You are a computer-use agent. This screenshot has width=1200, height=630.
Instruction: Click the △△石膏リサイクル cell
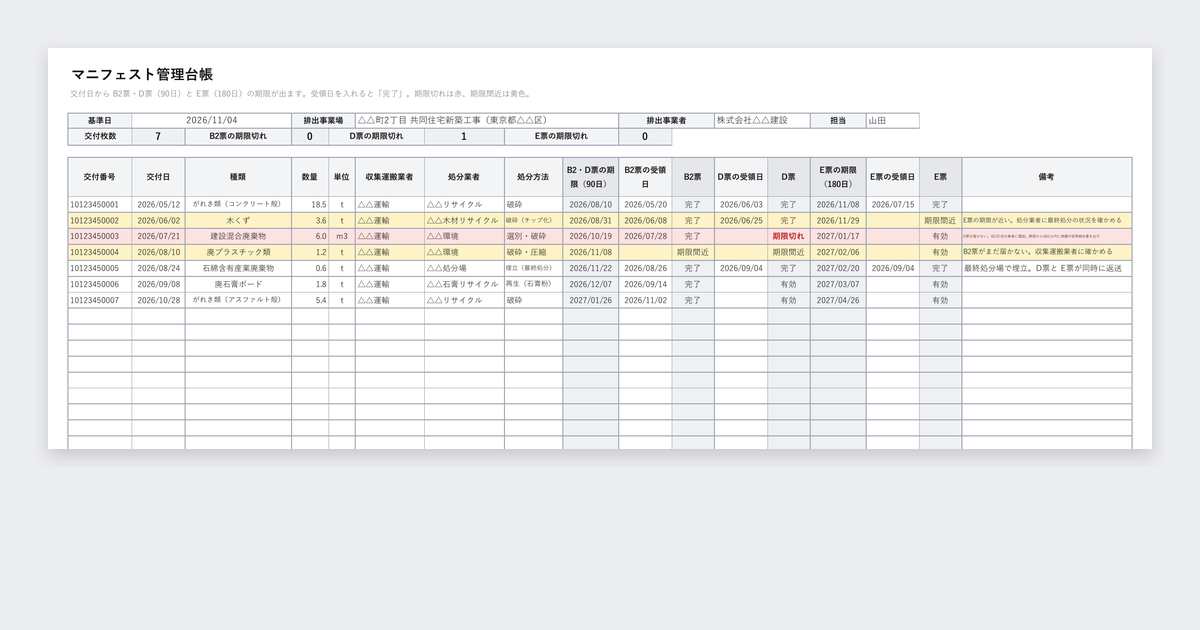coord(464,285)
